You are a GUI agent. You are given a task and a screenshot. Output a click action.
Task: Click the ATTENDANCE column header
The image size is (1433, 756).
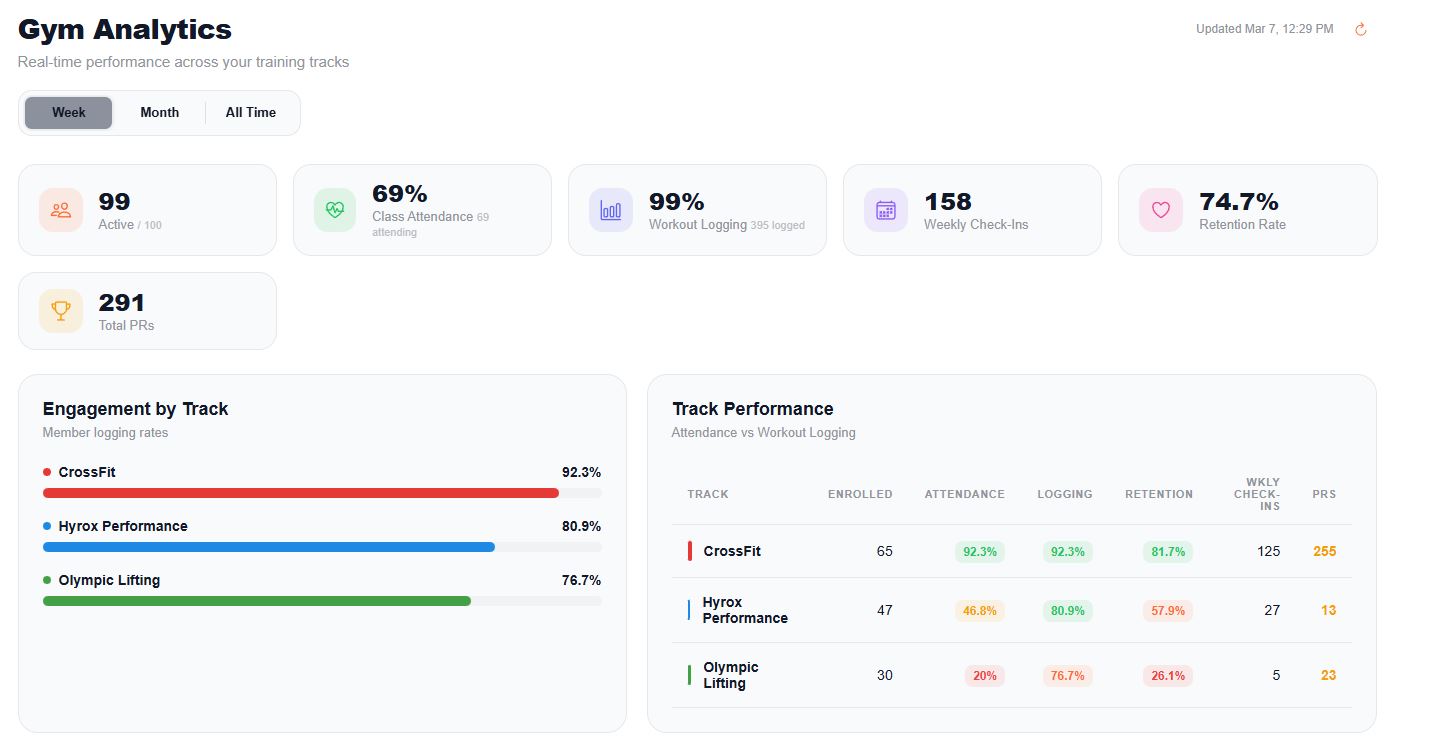pyautogui.click(x=964, y=494)
